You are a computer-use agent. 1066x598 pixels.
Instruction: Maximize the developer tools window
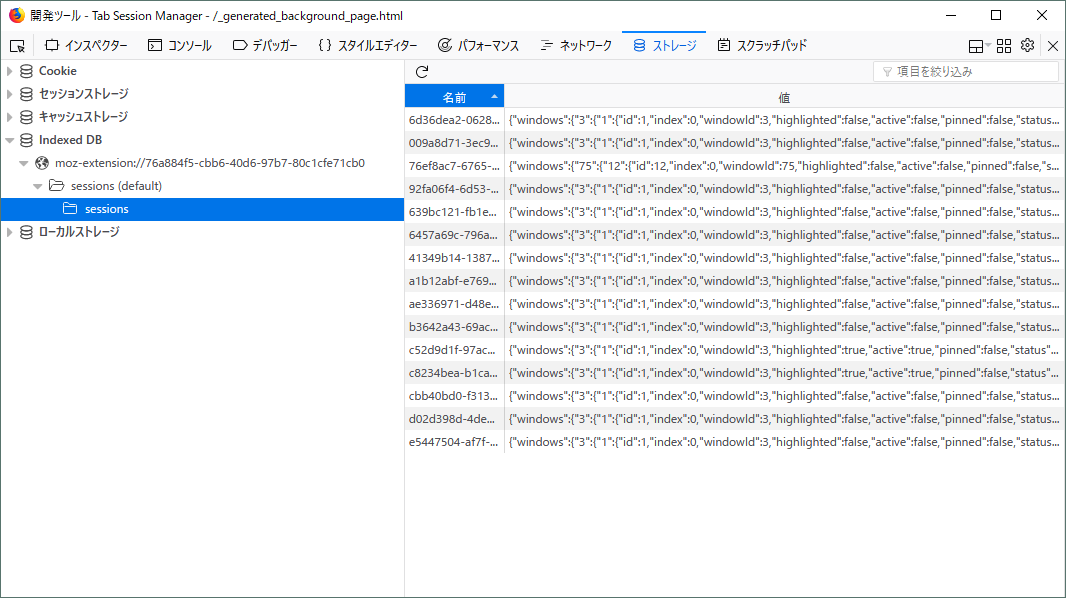(x=996, y=15)
